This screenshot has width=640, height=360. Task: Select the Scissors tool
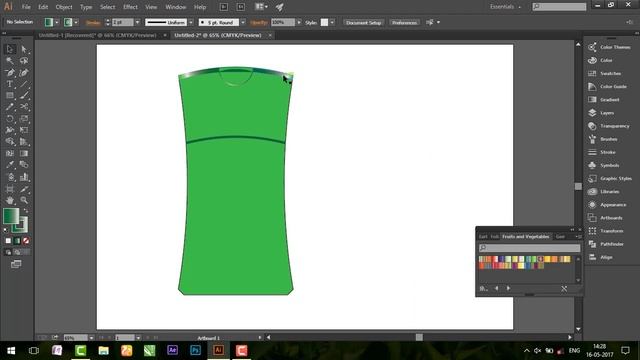[24, 107]
